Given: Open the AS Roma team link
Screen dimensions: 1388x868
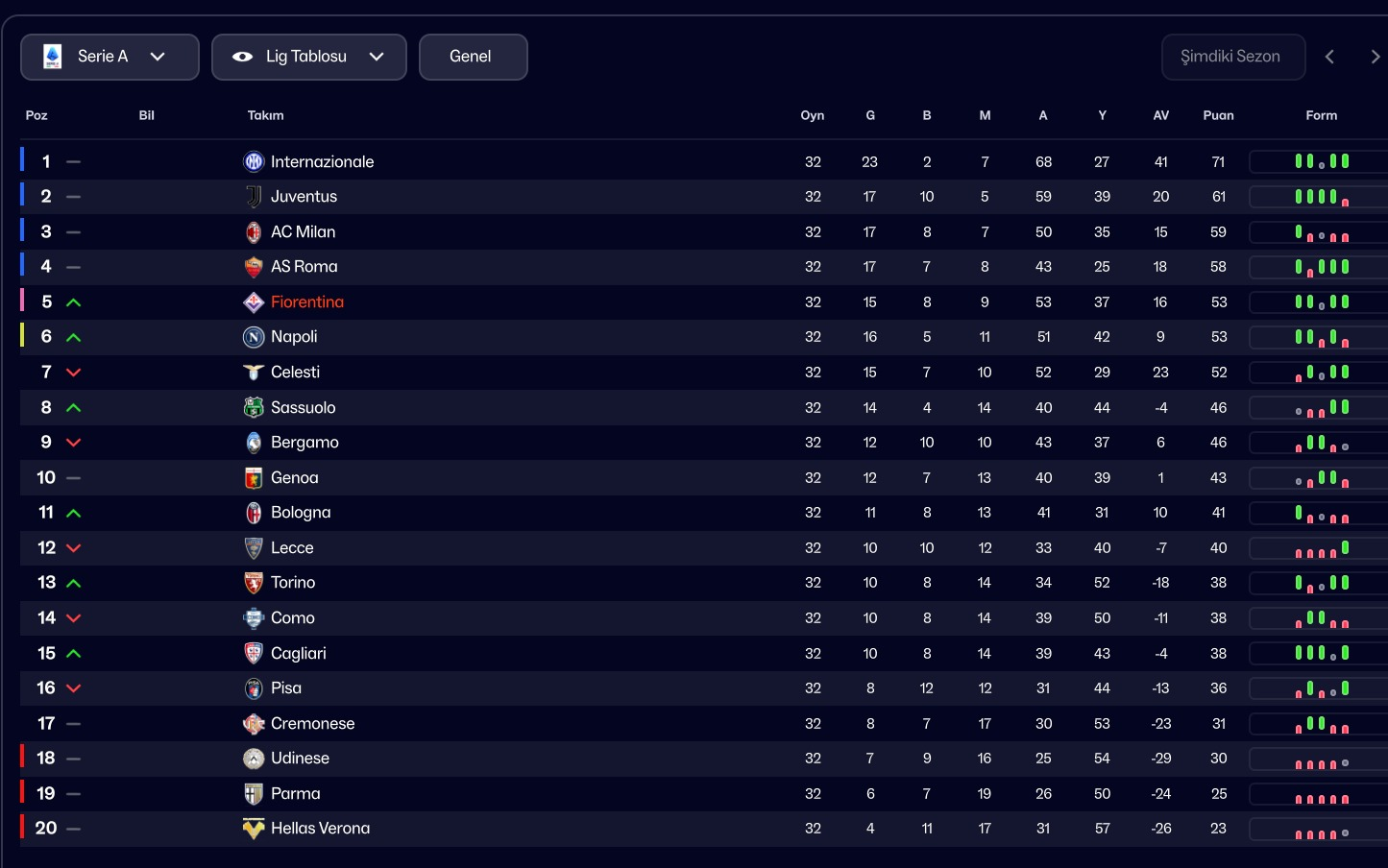Looking at the screenshot, I should 304,266.
